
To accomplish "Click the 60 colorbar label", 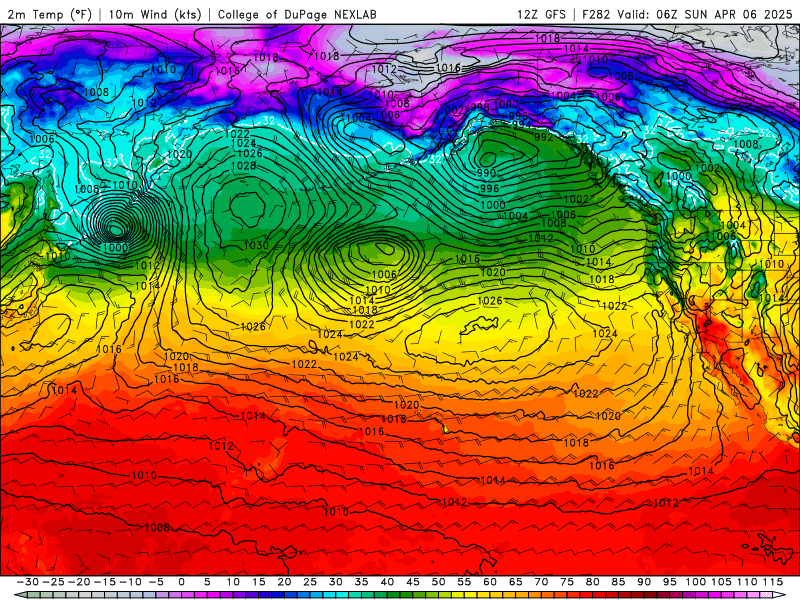I will [490, 582].
